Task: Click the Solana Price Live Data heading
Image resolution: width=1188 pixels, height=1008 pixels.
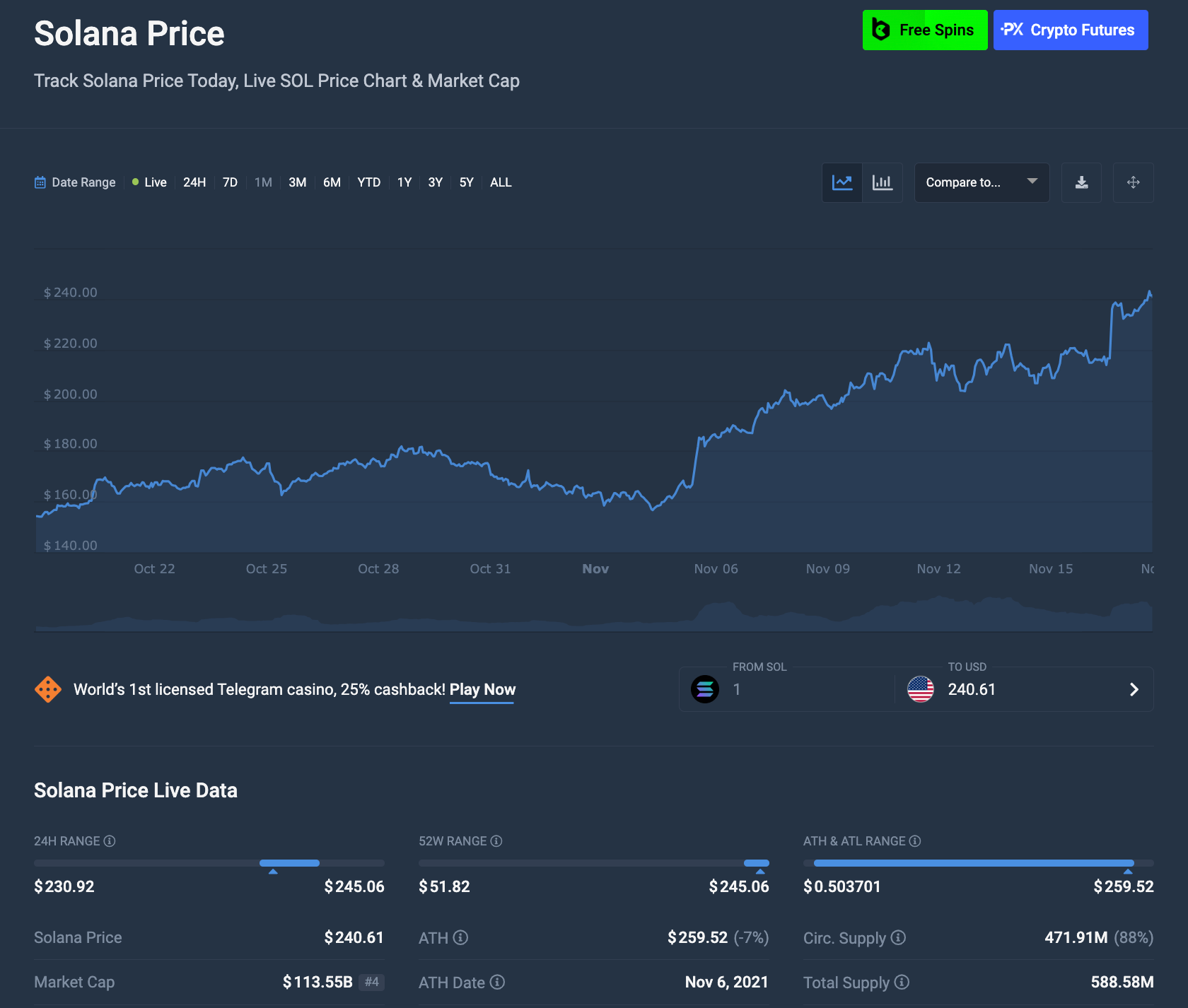Action: point(136,790)
